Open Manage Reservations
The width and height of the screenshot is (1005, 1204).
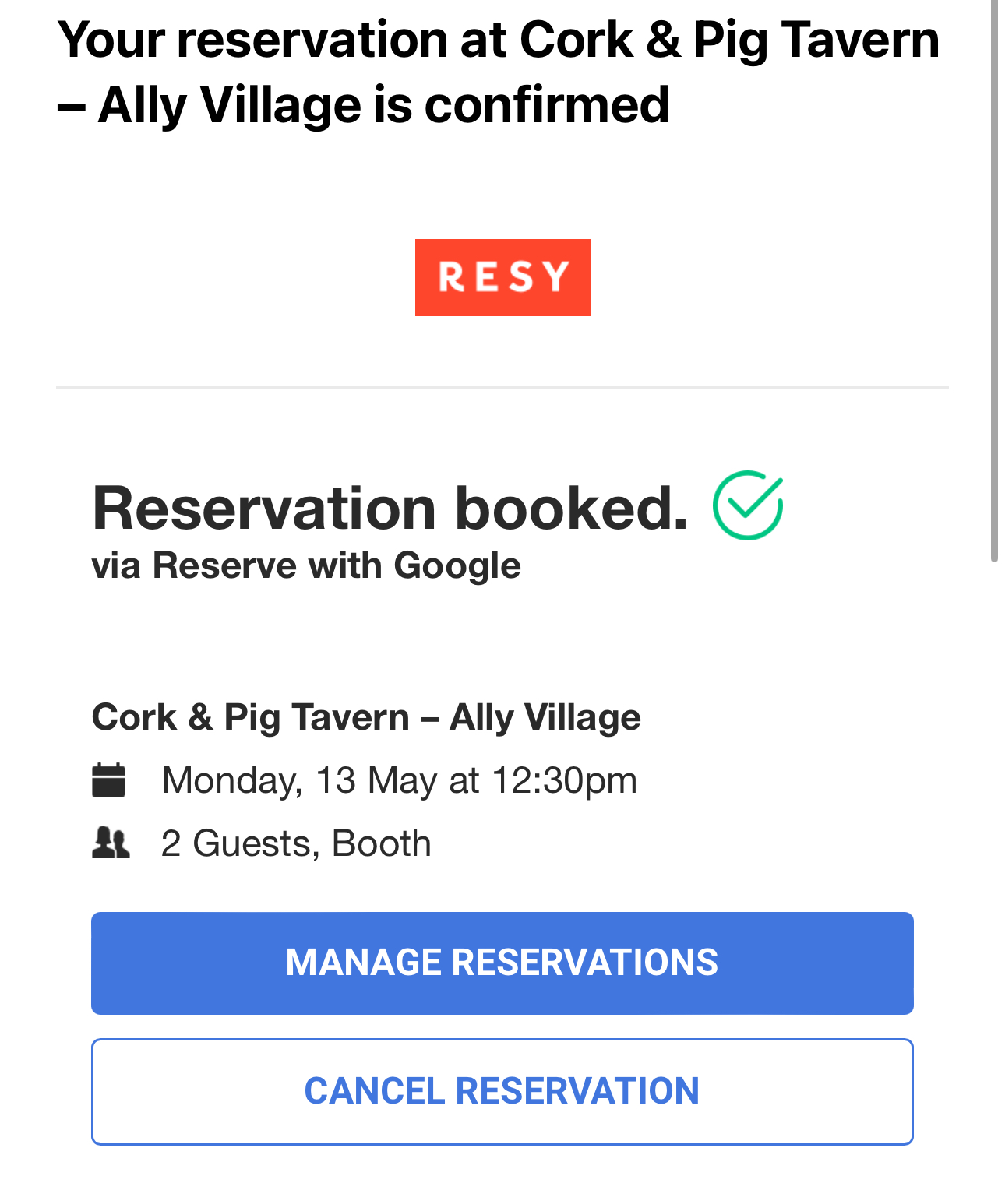(x=502, y=963)
